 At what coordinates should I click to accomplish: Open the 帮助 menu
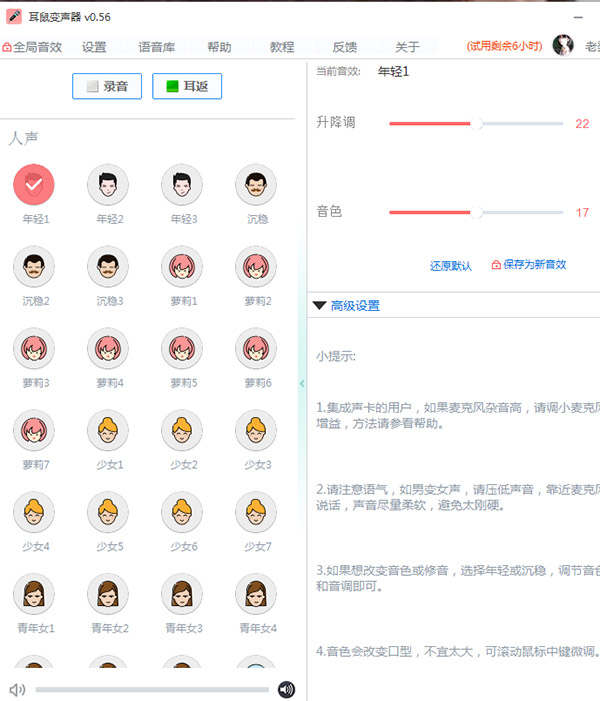click(x=219, y=47)
